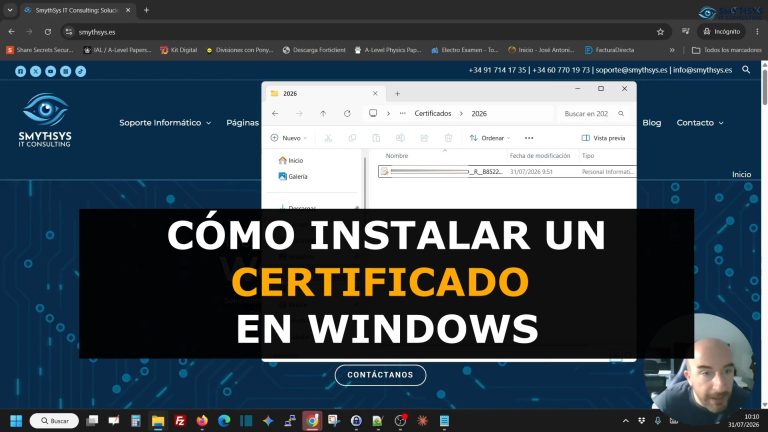
Task: Click the Windows taskbar Buscar box
Action: pos(54,421)
